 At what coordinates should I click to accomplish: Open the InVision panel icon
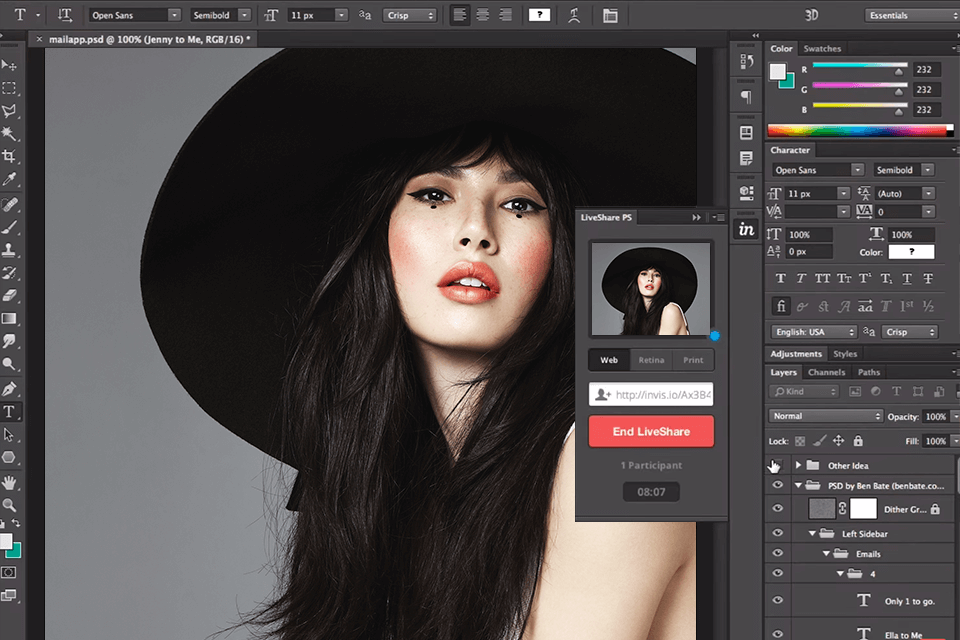[746, 229]
